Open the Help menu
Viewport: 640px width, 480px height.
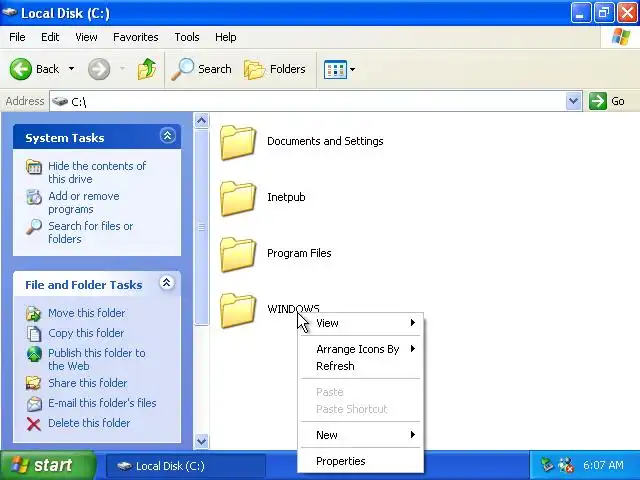(226, 37)
